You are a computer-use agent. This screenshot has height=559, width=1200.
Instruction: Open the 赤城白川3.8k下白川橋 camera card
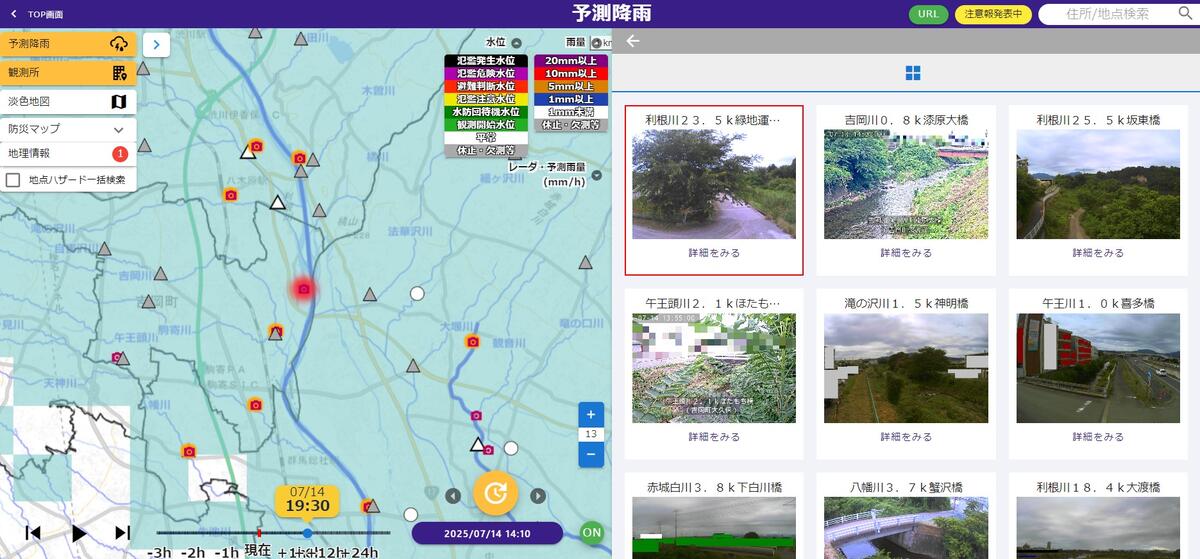[x=714, y=516]
